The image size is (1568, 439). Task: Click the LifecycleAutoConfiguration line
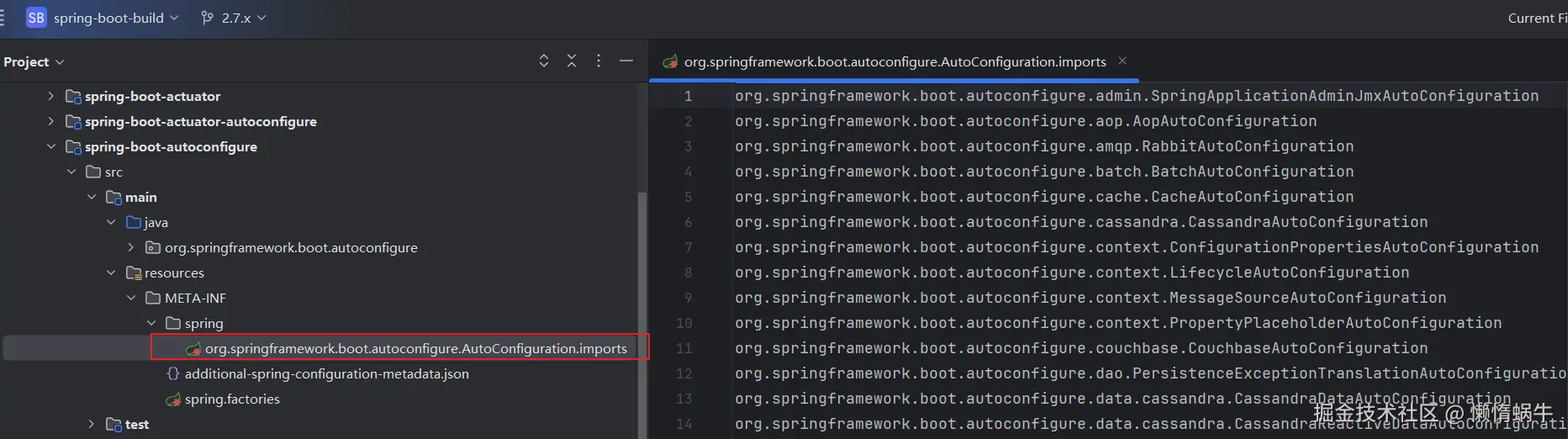[1072, 272]
